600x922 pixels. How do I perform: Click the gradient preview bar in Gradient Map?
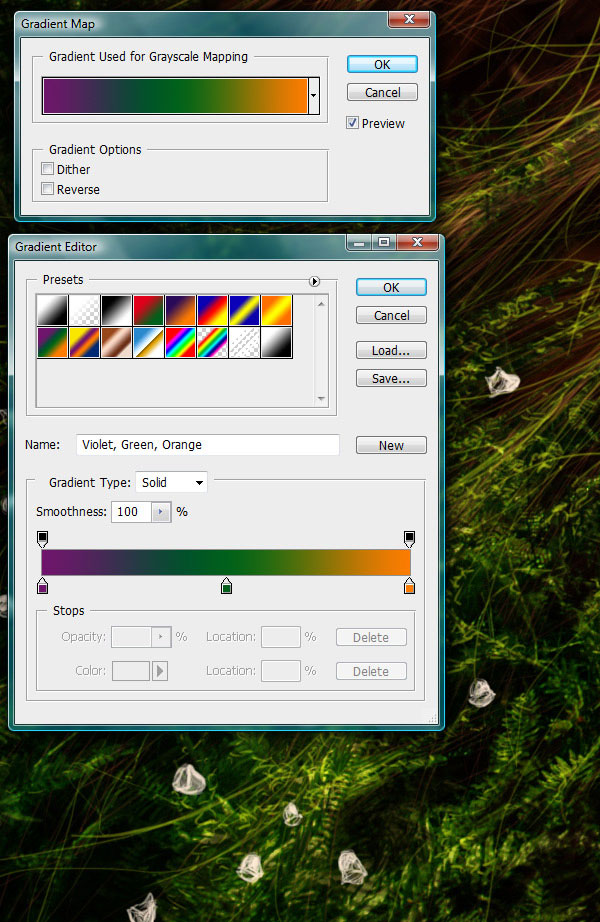[175, 95]
